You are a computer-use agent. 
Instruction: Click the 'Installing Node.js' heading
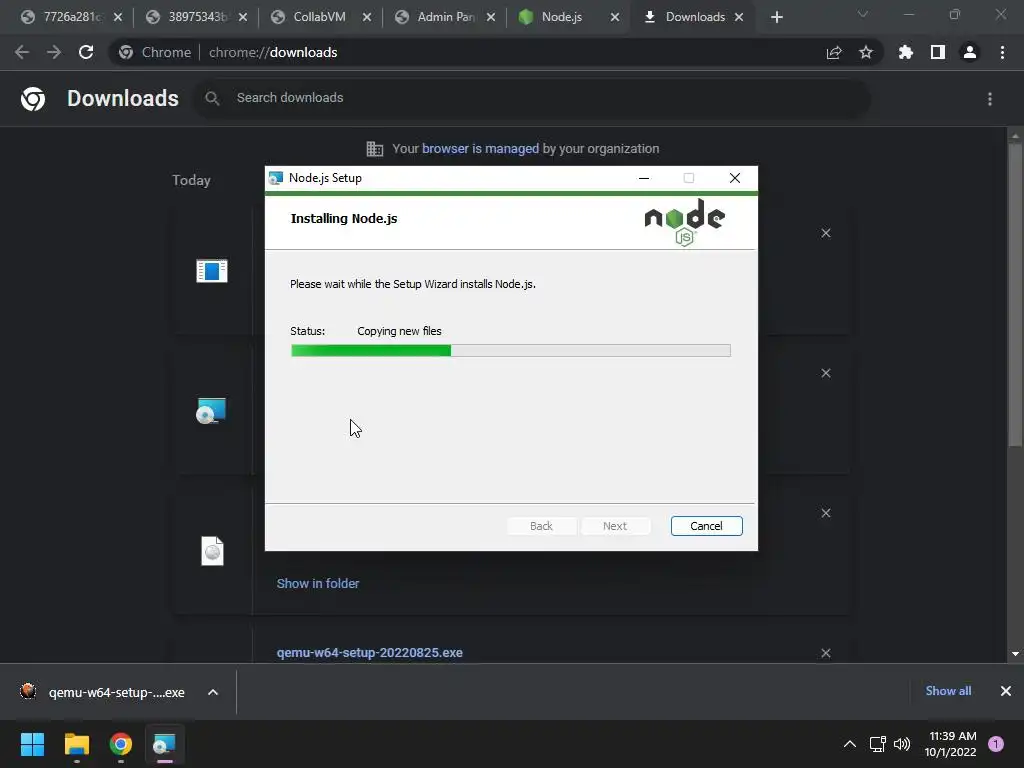tap(344, 219)
